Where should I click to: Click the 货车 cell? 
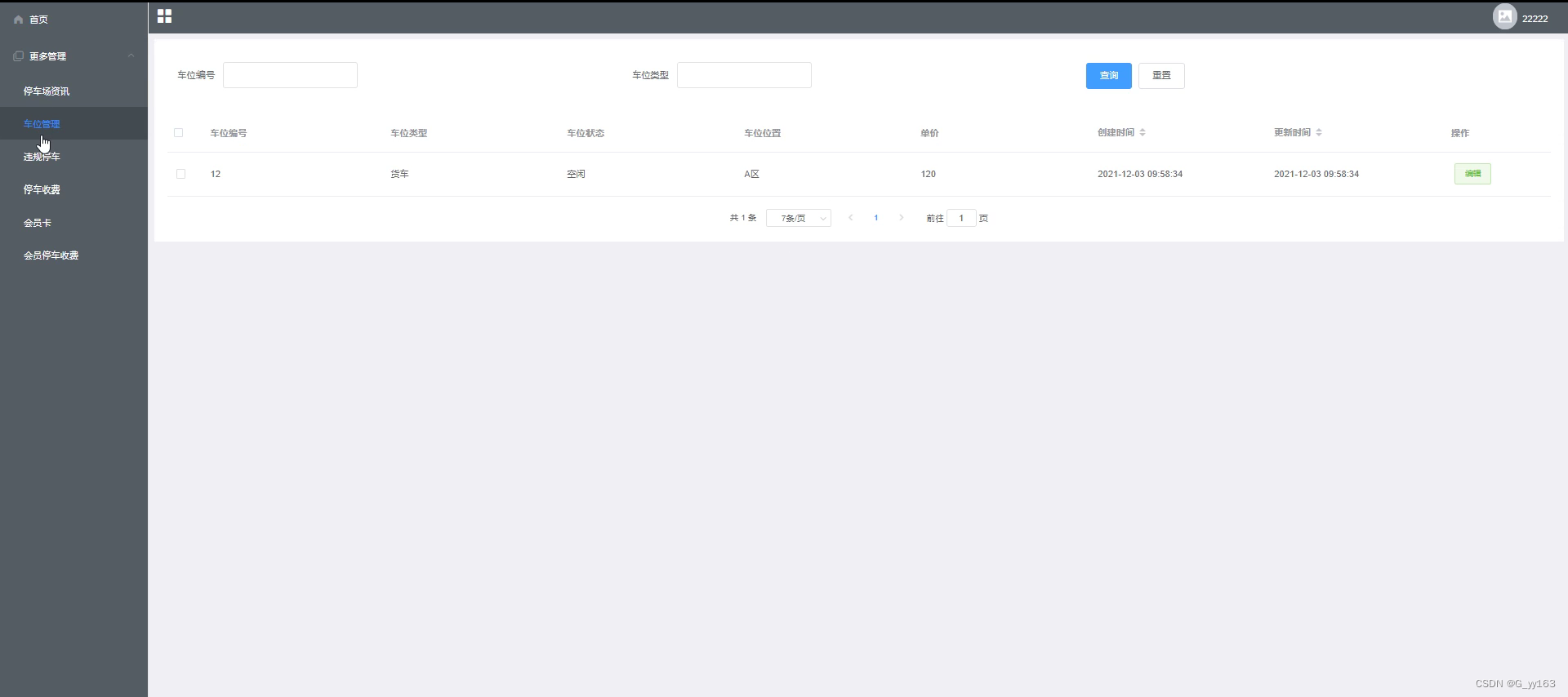[399, 174]
